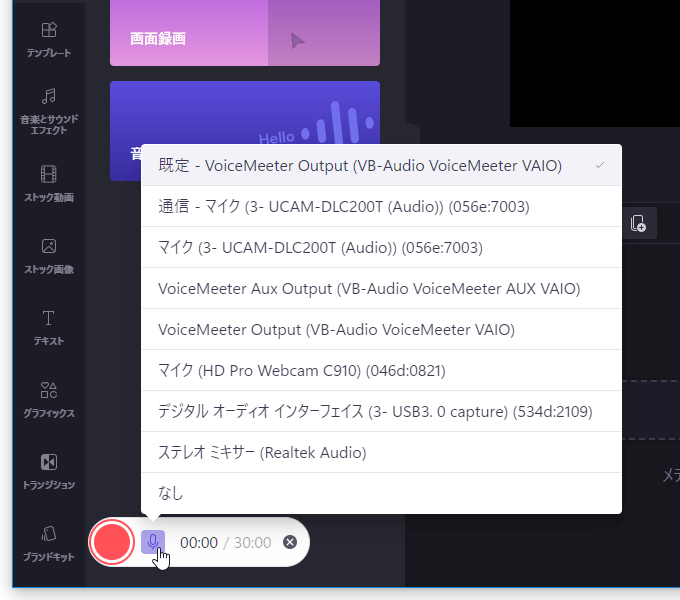
Task: Select なし to disable microphone
Action: point(381,493)
